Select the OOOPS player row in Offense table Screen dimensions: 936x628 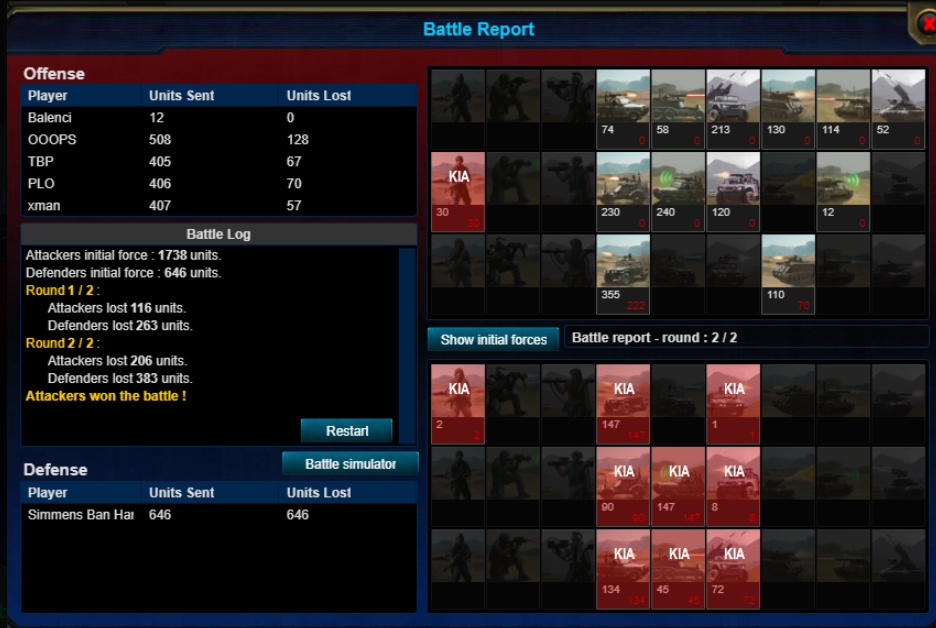tap(218, 140)
